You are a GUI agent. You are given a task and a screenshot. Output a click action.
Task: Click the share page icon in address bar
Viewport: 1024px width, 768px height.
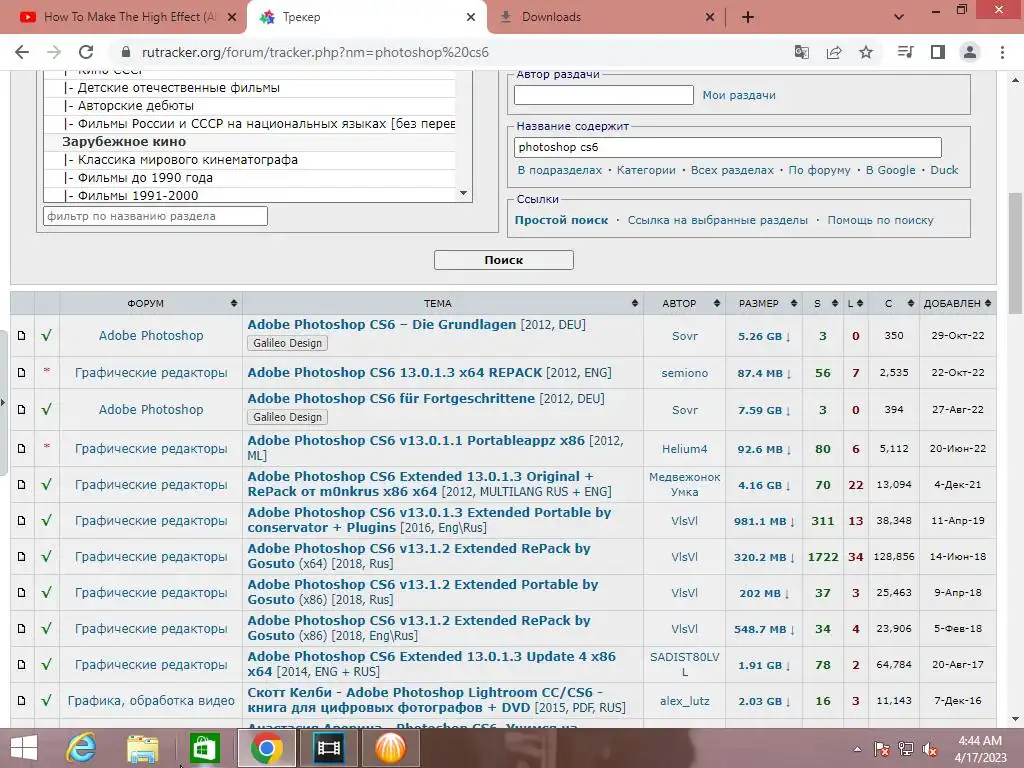point(834,52)
